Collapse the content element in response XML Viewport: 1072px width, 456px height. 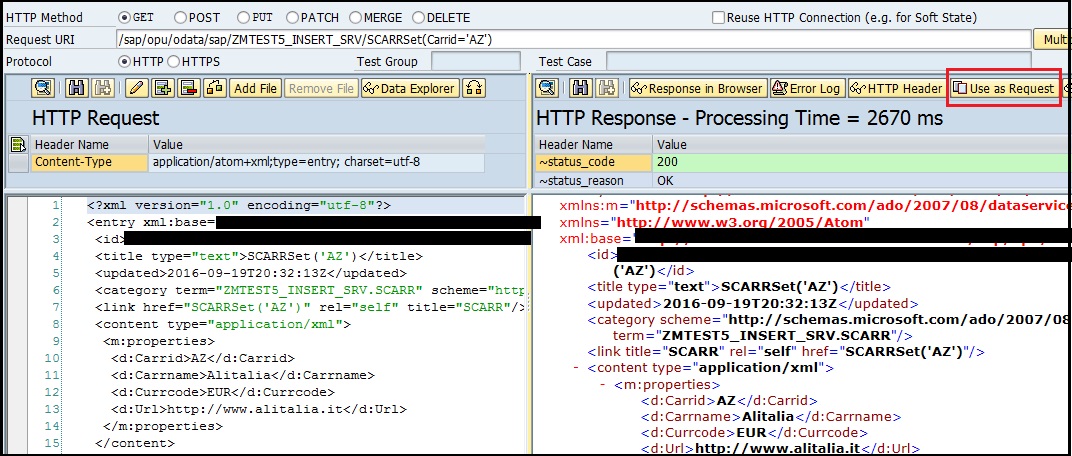[578, 368]
